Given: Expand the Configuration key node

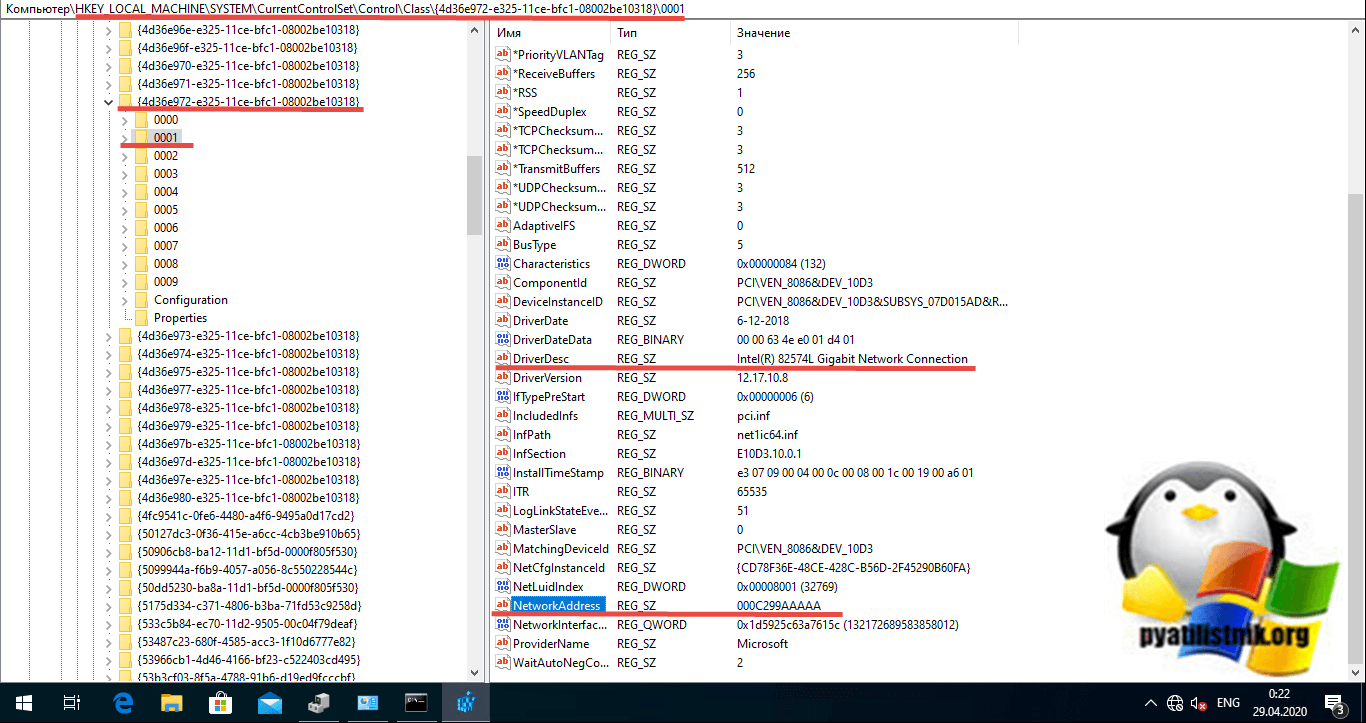Looking at the screenshot, I should coord(124,300).
